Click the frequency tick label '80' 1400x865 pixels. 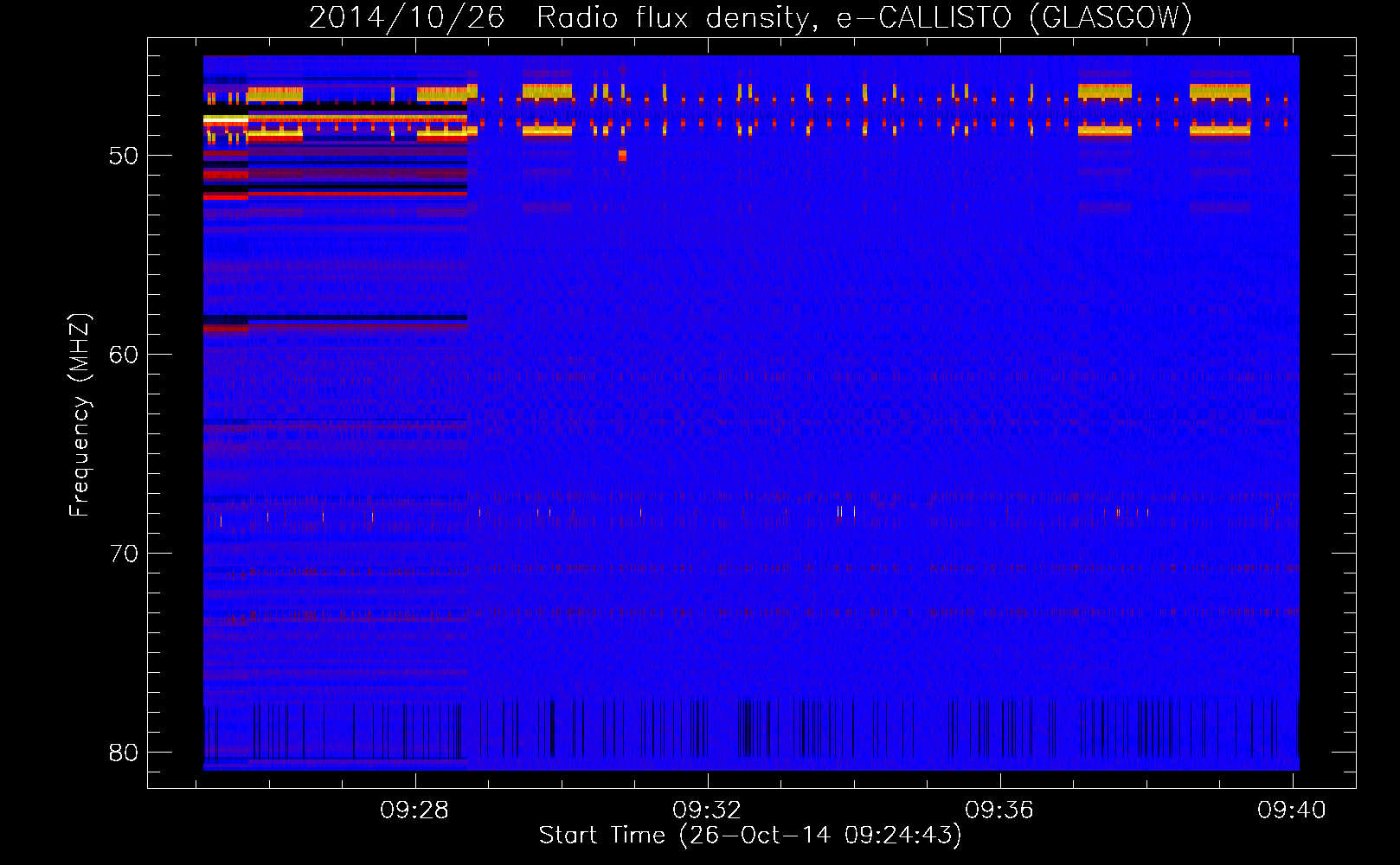click(x=124, y=753)
